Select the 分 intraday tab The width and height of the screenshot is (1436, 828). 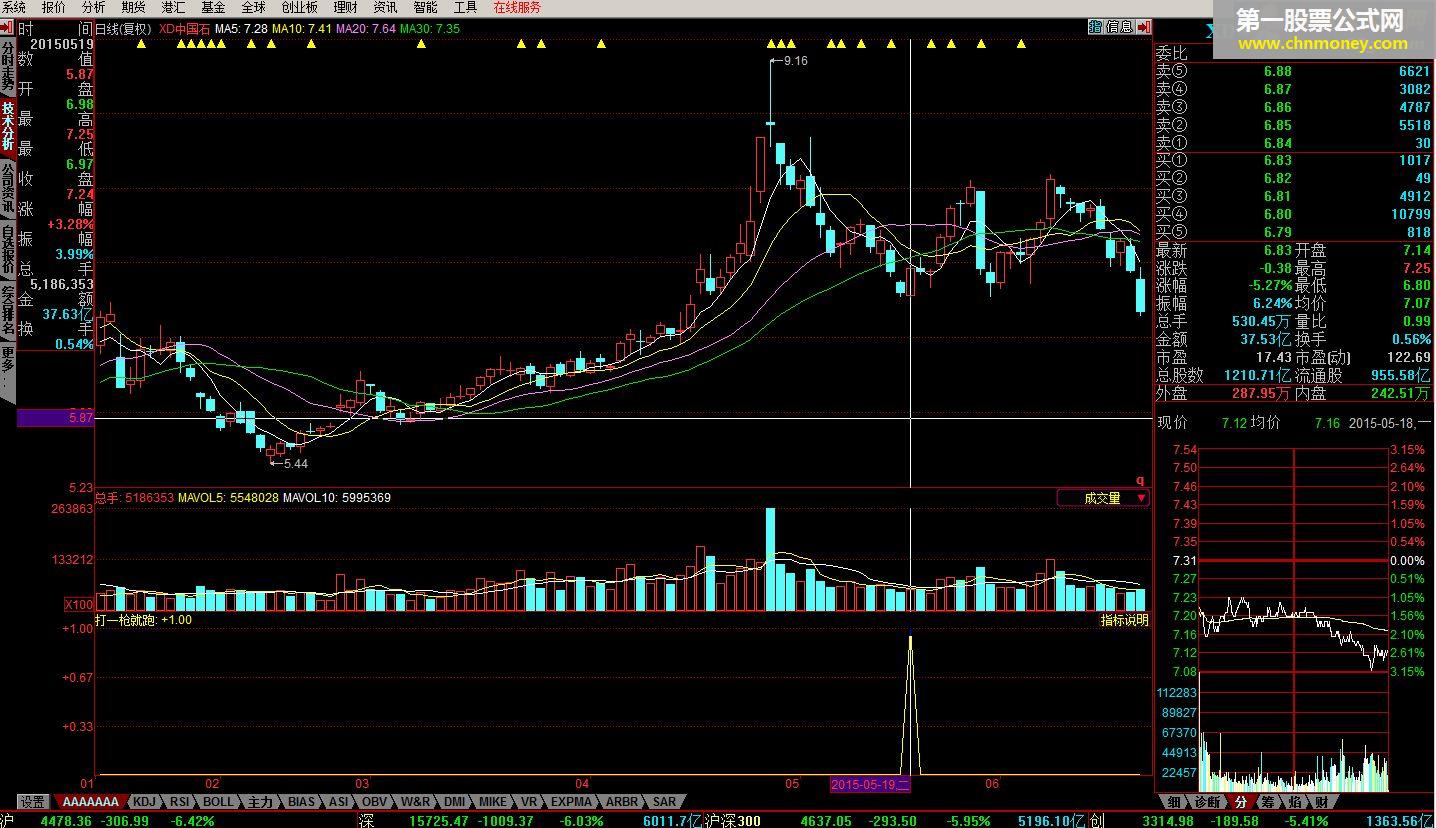[x=1241, y=802]
